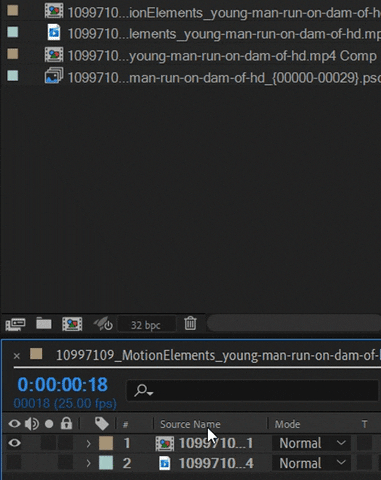
Task: Click the audio speaker column icon
Action: pos(32,424)
